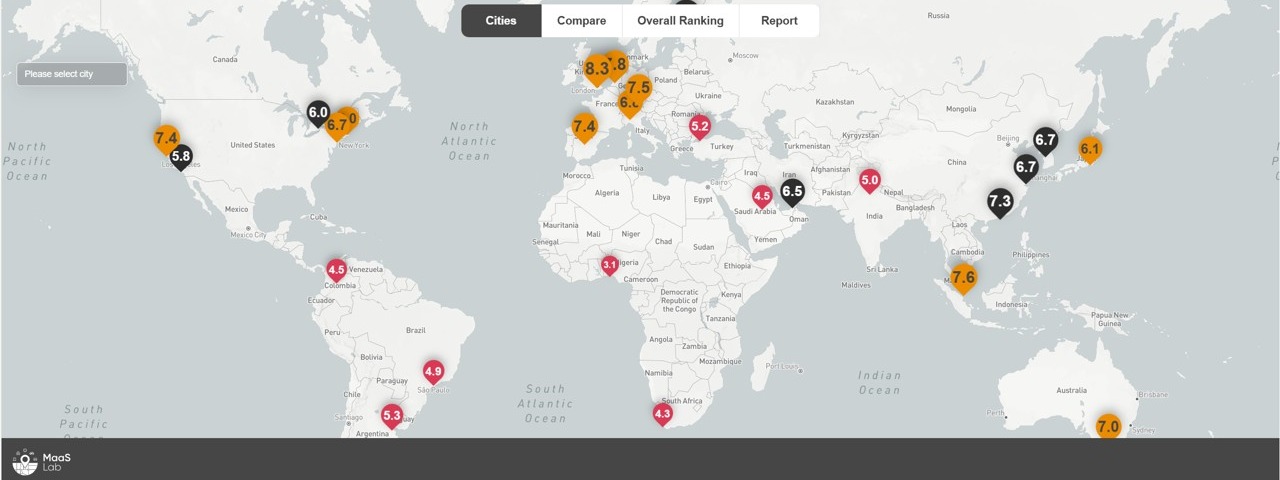Select the Cities tab
Viewport: 1280px width, 480px height.
pos(501,21)
